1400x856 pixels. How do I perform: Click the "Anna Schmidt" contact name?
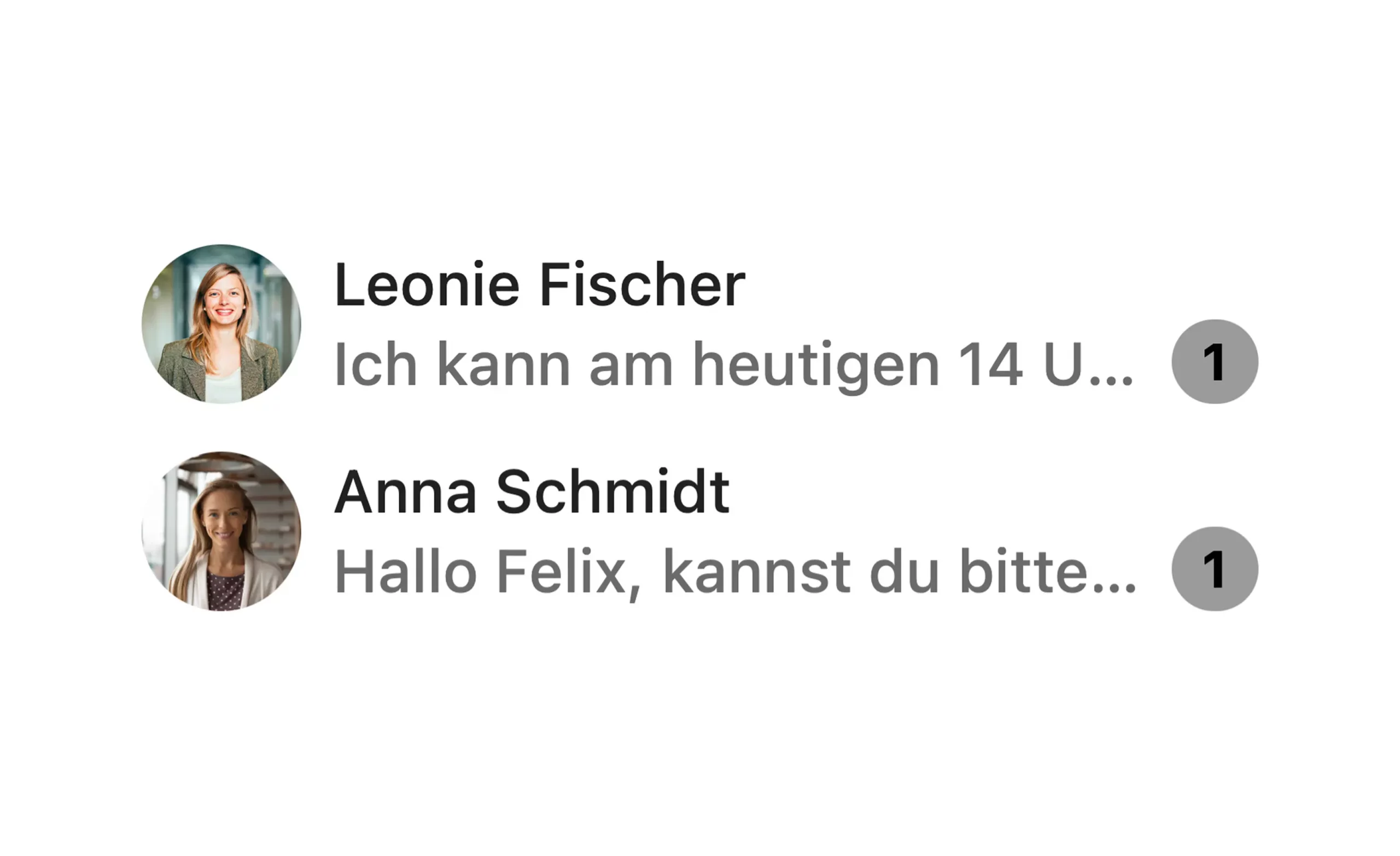coord(531,492)
